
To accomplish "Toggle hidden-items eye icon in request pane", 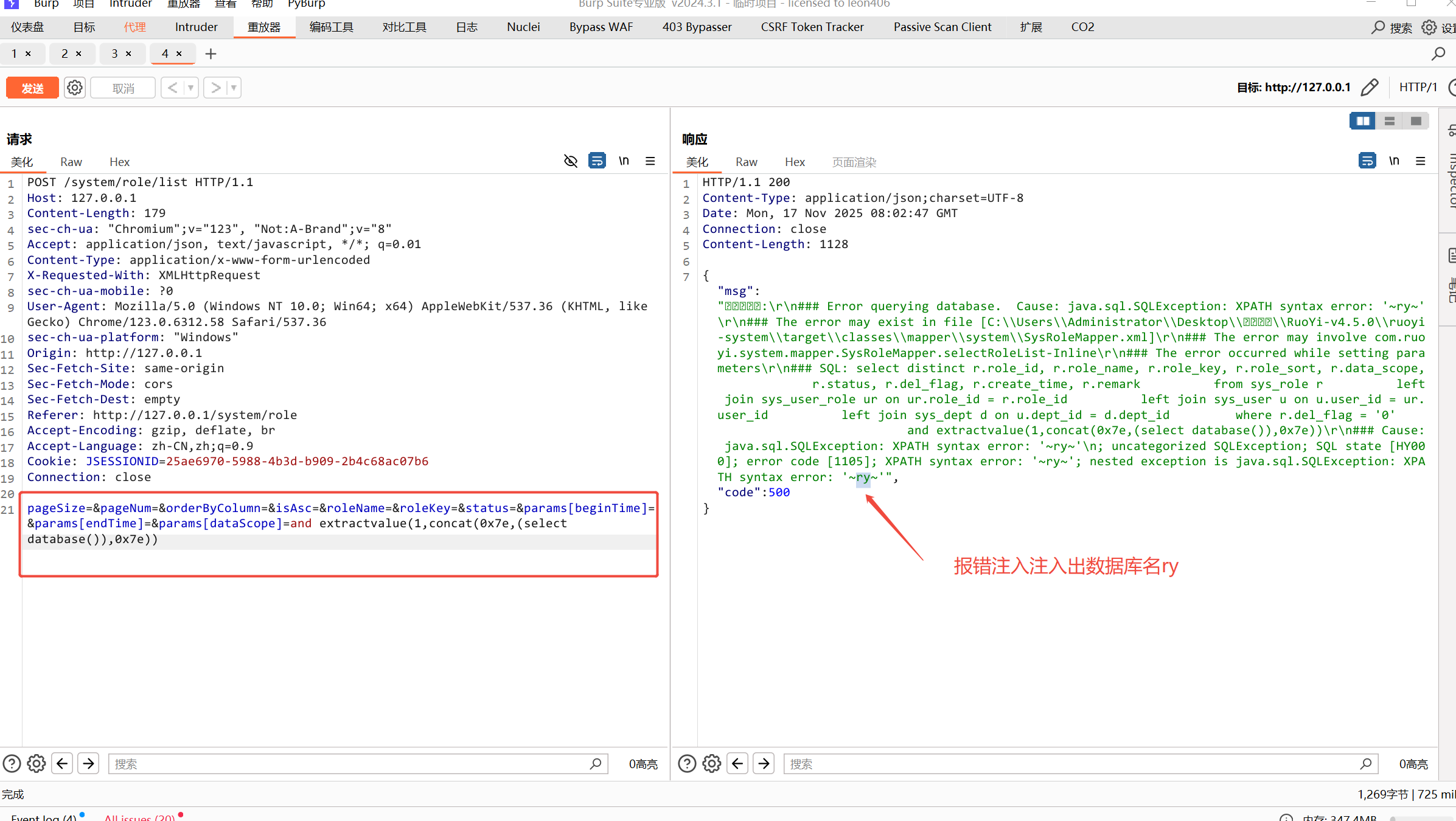I will tap(570, 161).
